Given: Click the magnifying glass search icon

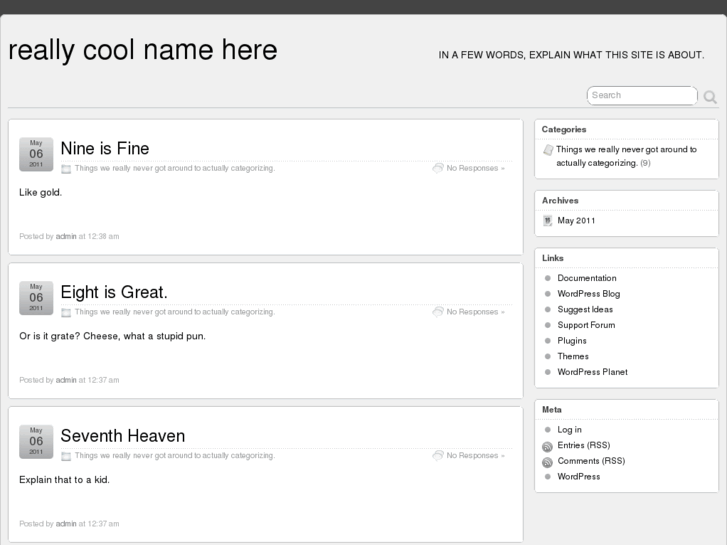Looking at the screenshot, I should (710, 96).
